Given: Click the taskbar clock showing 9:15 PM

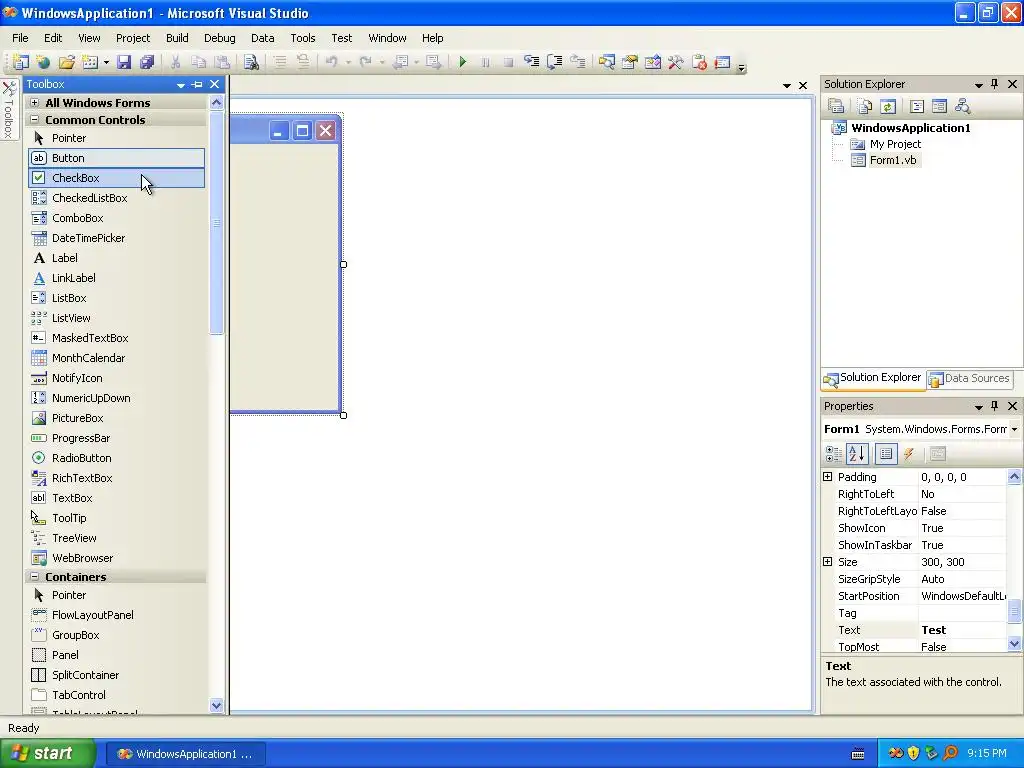Looking at the screenshot, I should click(x=987, y=754).
